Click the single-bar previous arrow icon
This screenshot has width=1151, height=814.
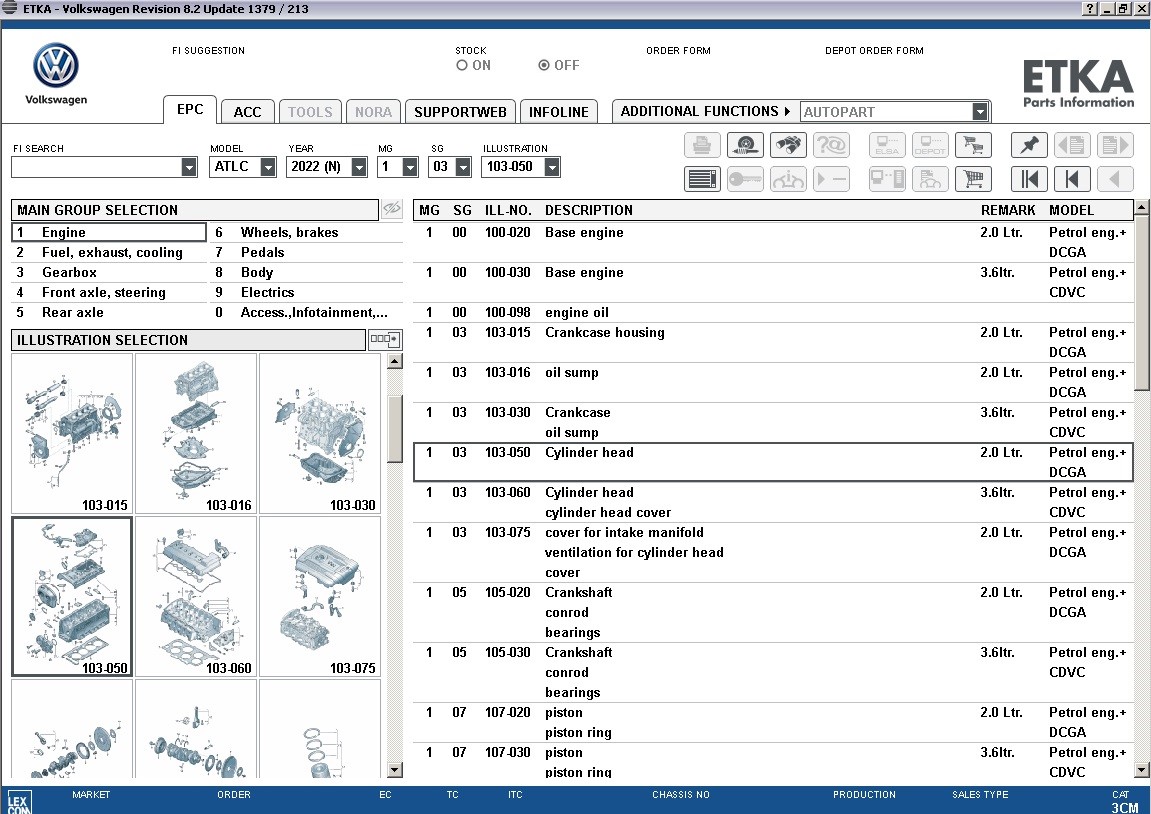point(1072,178)
